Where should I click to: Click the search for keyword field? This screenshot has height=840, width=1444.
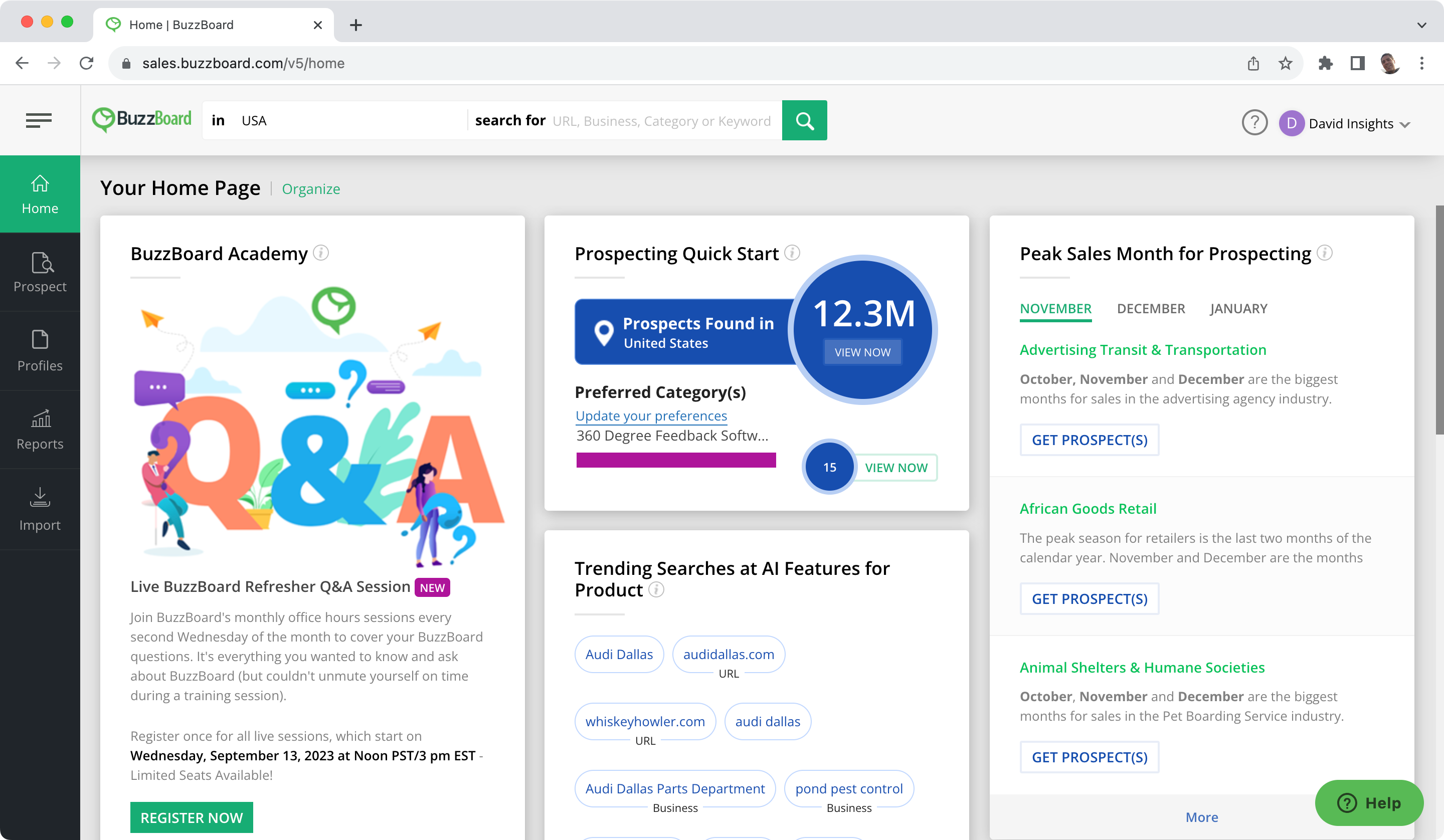coord(662,121)
